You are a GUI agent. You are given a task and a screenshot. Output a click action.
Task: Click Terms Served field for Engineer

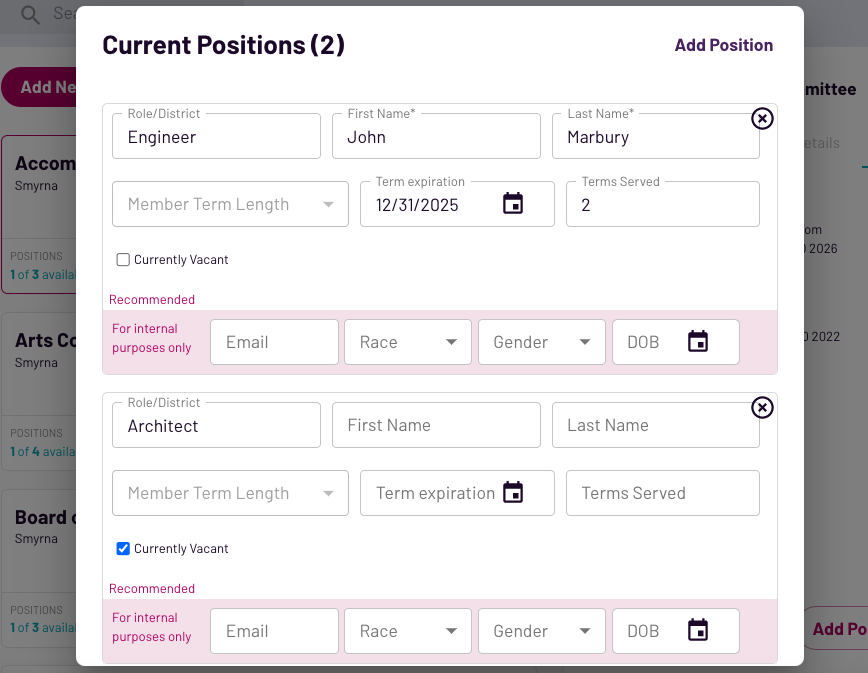coord(662,205)
